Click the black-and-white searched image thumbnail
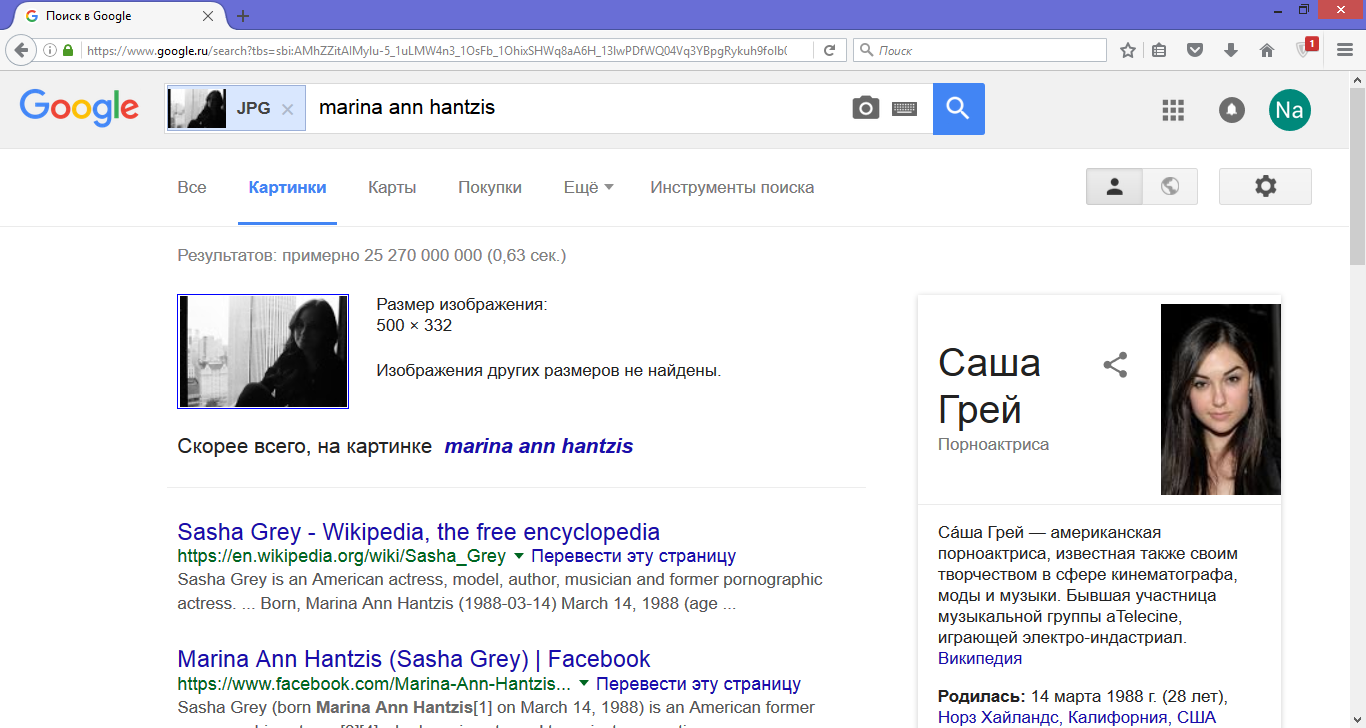 (x=263, y=351)
